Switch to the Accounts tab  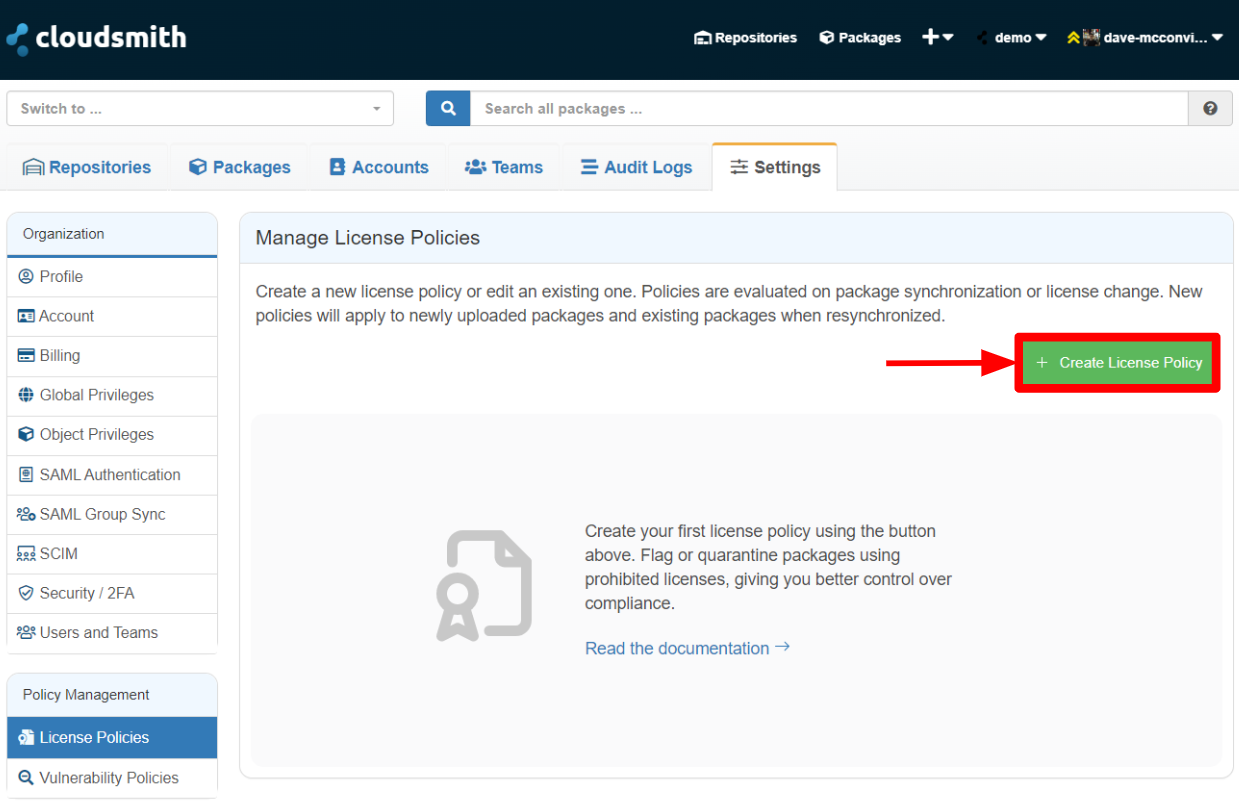[379, 167]
